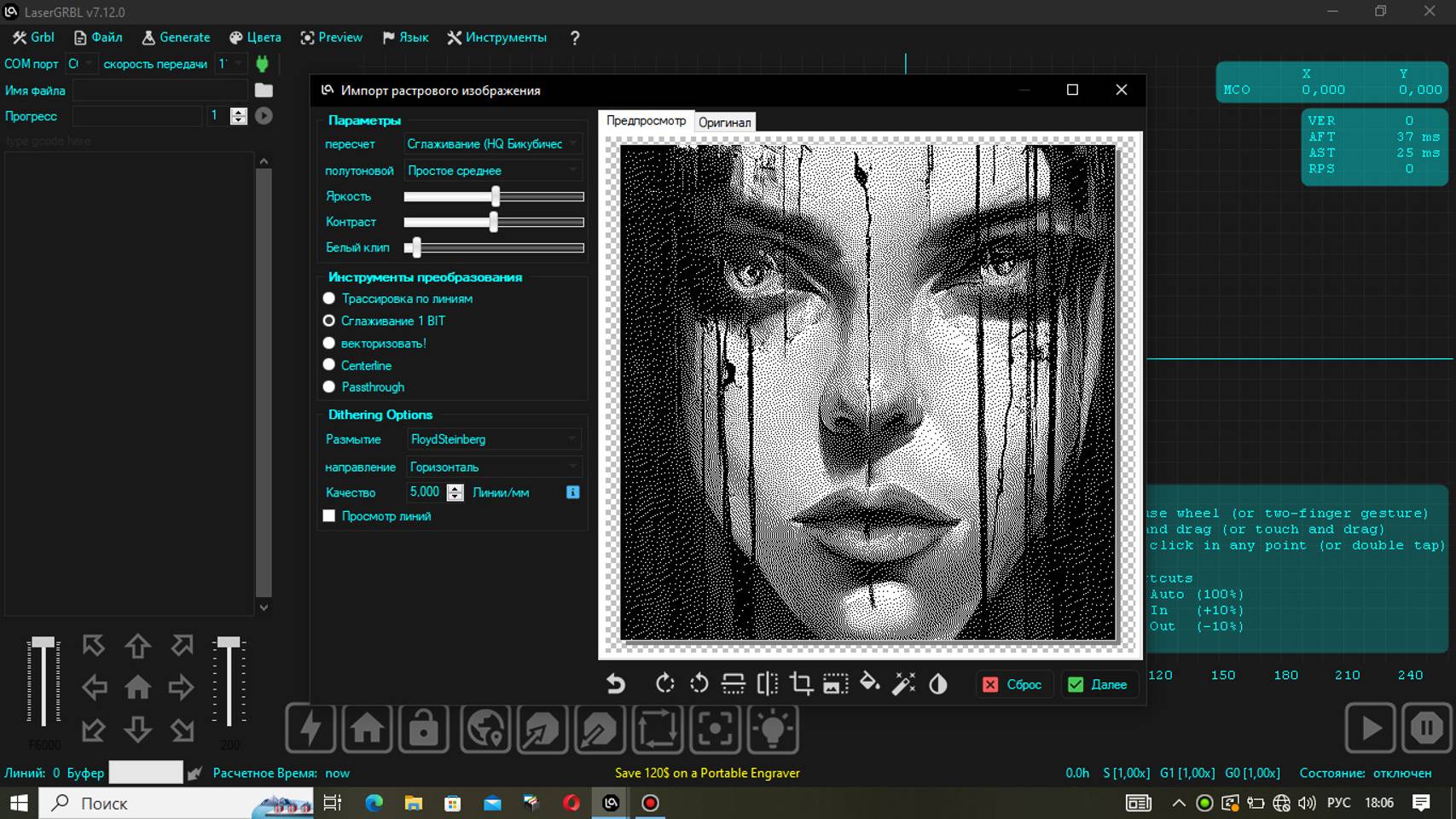Screen dimensions: 1456x819
Task: Enable the Просмотр линий checkbox
Action: point(329,516)
